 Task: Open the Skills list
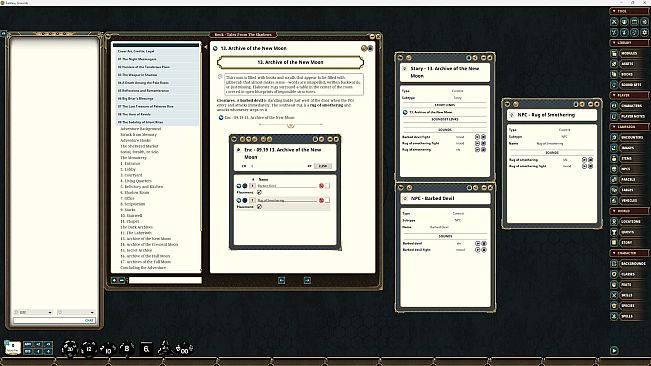tap(629, 295)
